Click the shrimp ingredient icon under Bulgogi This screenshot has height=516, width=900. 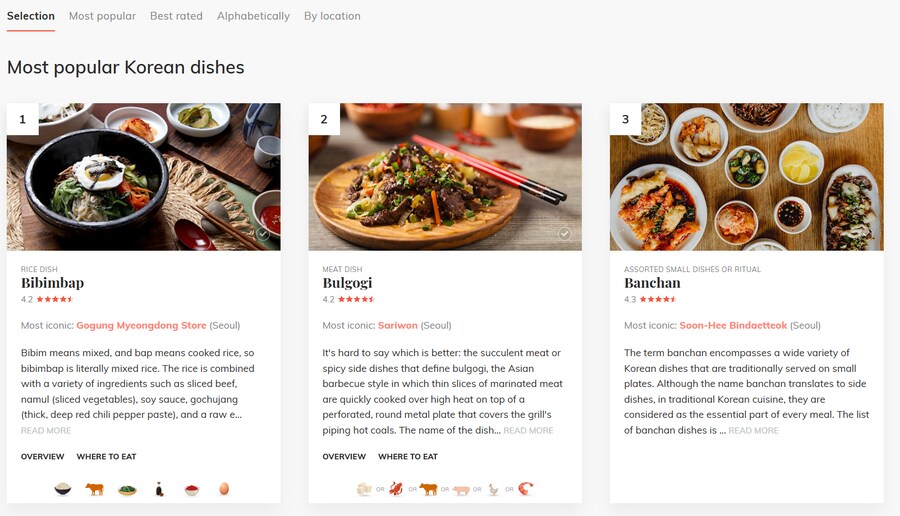525,489
